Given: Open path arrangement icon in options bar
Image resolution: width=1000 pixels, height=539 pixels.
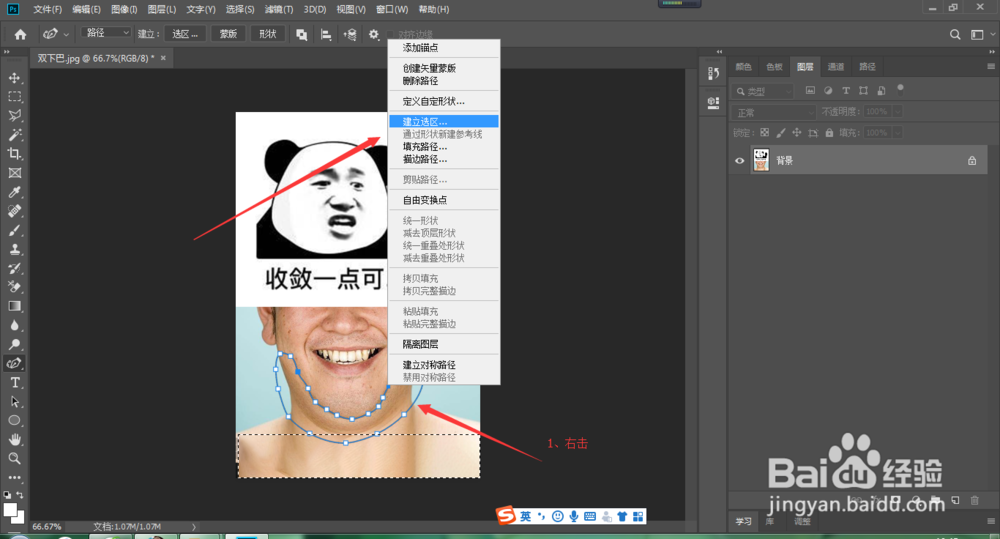Looking at the screenshot, I should click(x=349, y=34).
